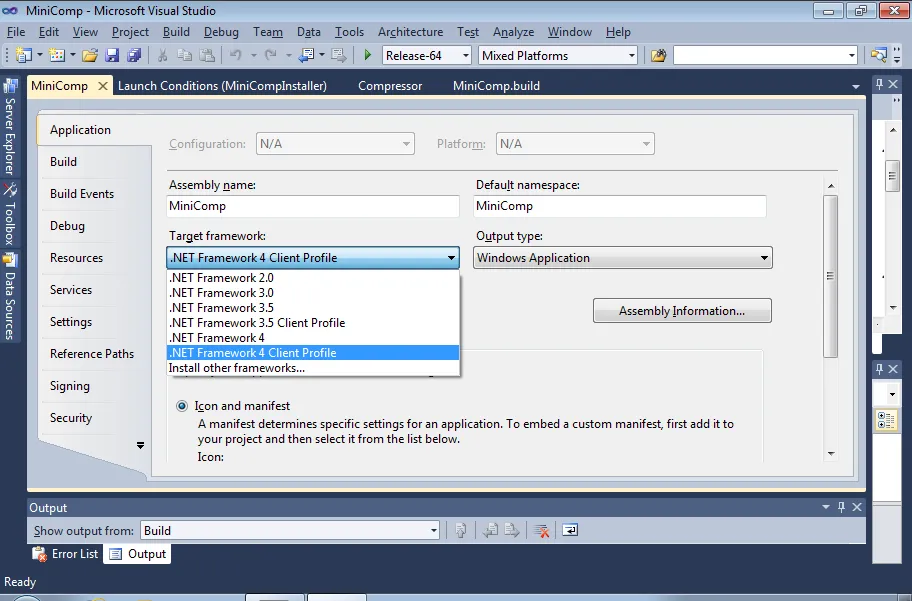Open the document tab list dropdown arrow
Image resolution: width=912 pixels, height=601 pixels.
[x=856, y=87]
